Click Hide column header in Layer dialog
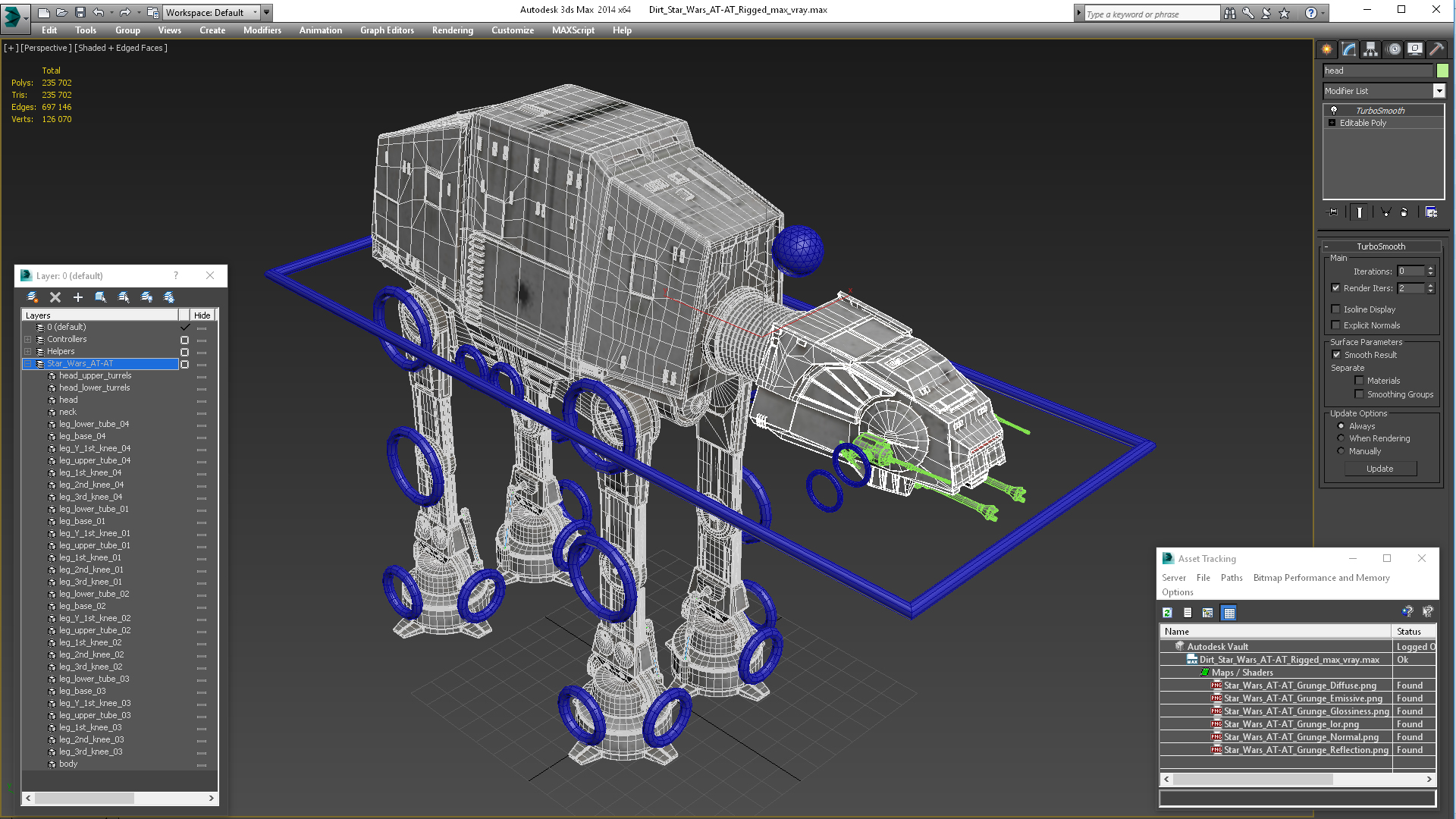Image resolution: width=1456 pixels, height=819 pixels. pos(202,315)
